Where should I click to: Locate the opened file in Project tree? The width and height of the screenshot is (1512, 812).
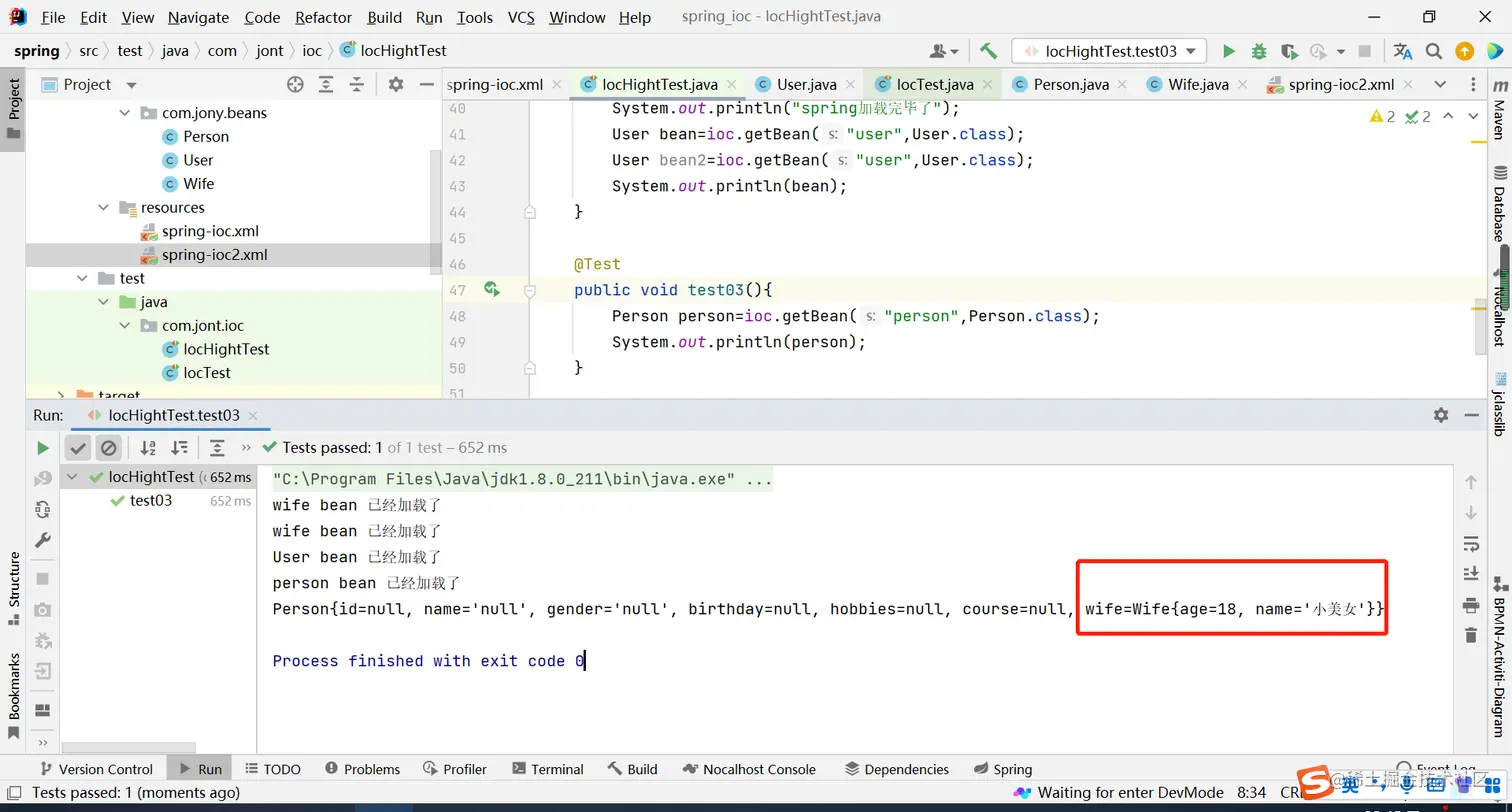click(295, 85)
